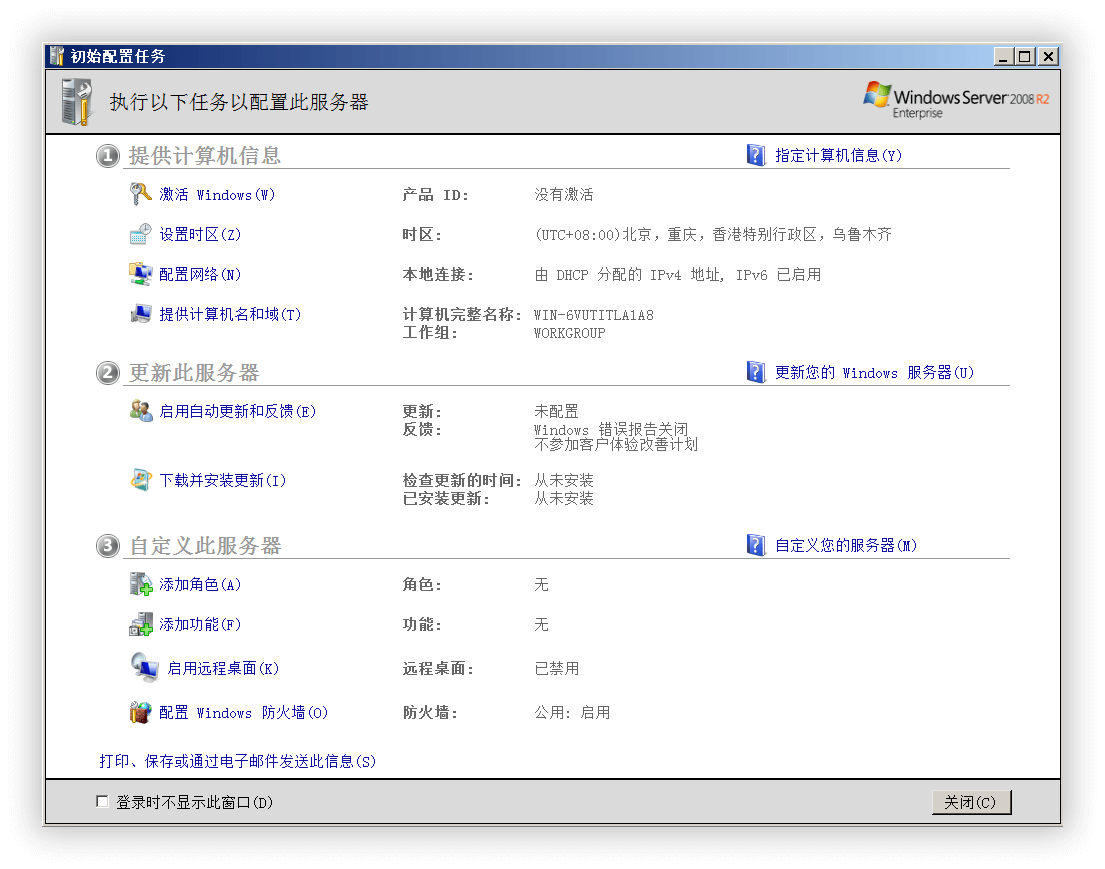Click the server plus icon beside 添加角色
Image resolution: width=1105 pixels, height=869 pixels.
point(140,584)
